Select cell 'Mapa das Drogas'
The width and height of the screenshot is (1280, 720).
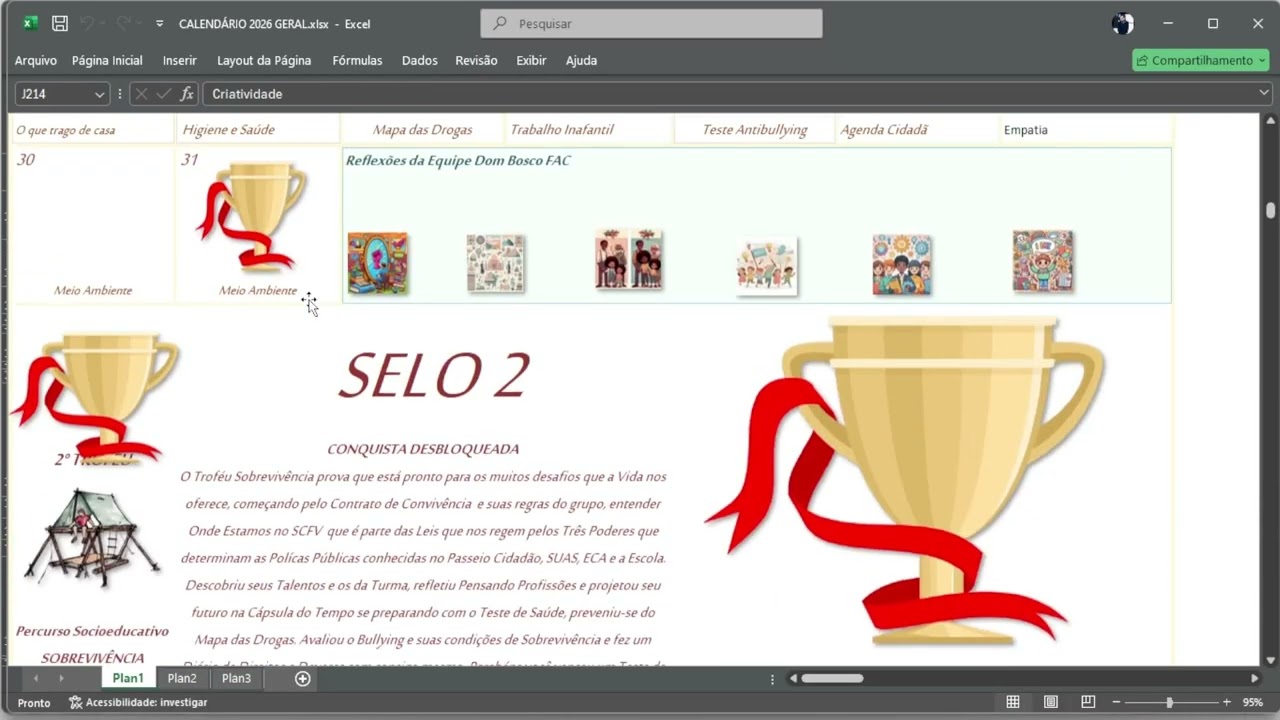[422, 130]
